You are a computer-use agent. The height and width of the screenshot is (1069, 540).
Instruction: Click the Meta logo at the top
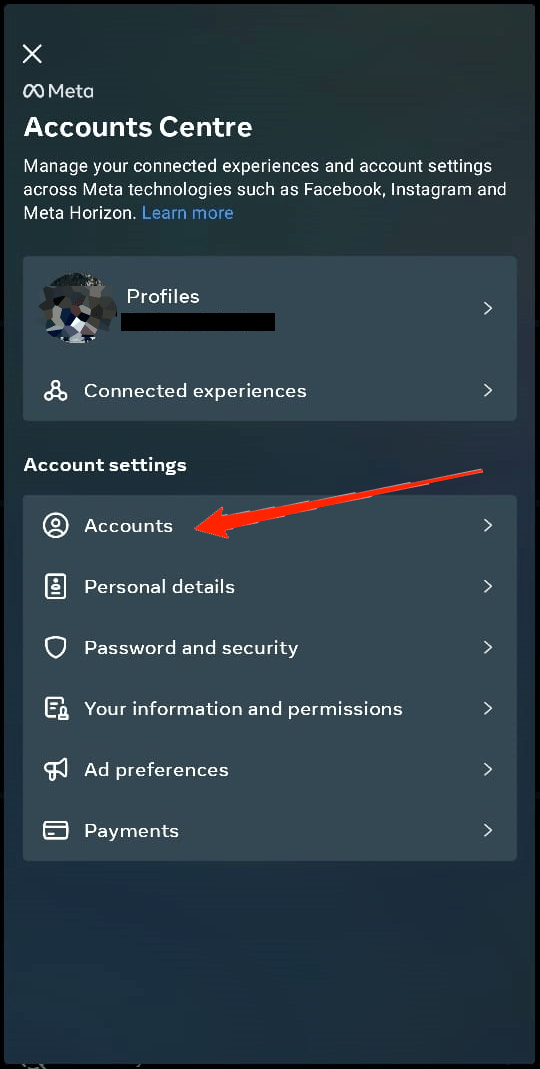pos(59,91)
